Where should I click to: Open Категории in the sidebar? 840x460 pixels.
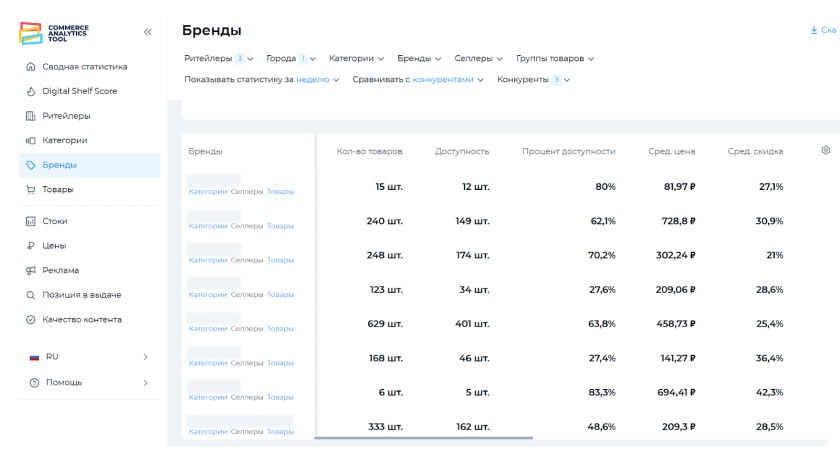coord(65,140)
